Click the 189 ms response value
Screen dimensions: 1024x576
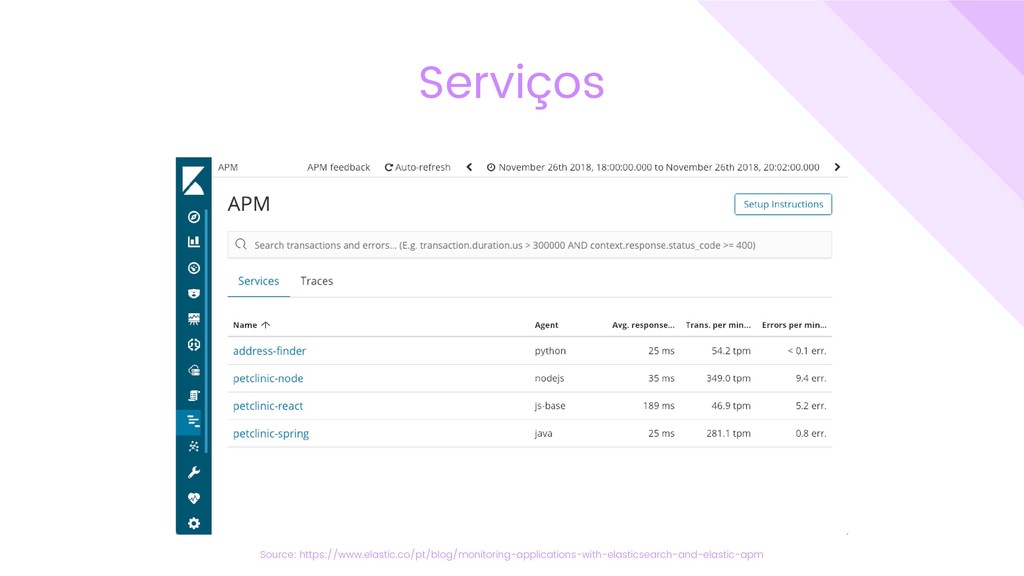[658, 406]
